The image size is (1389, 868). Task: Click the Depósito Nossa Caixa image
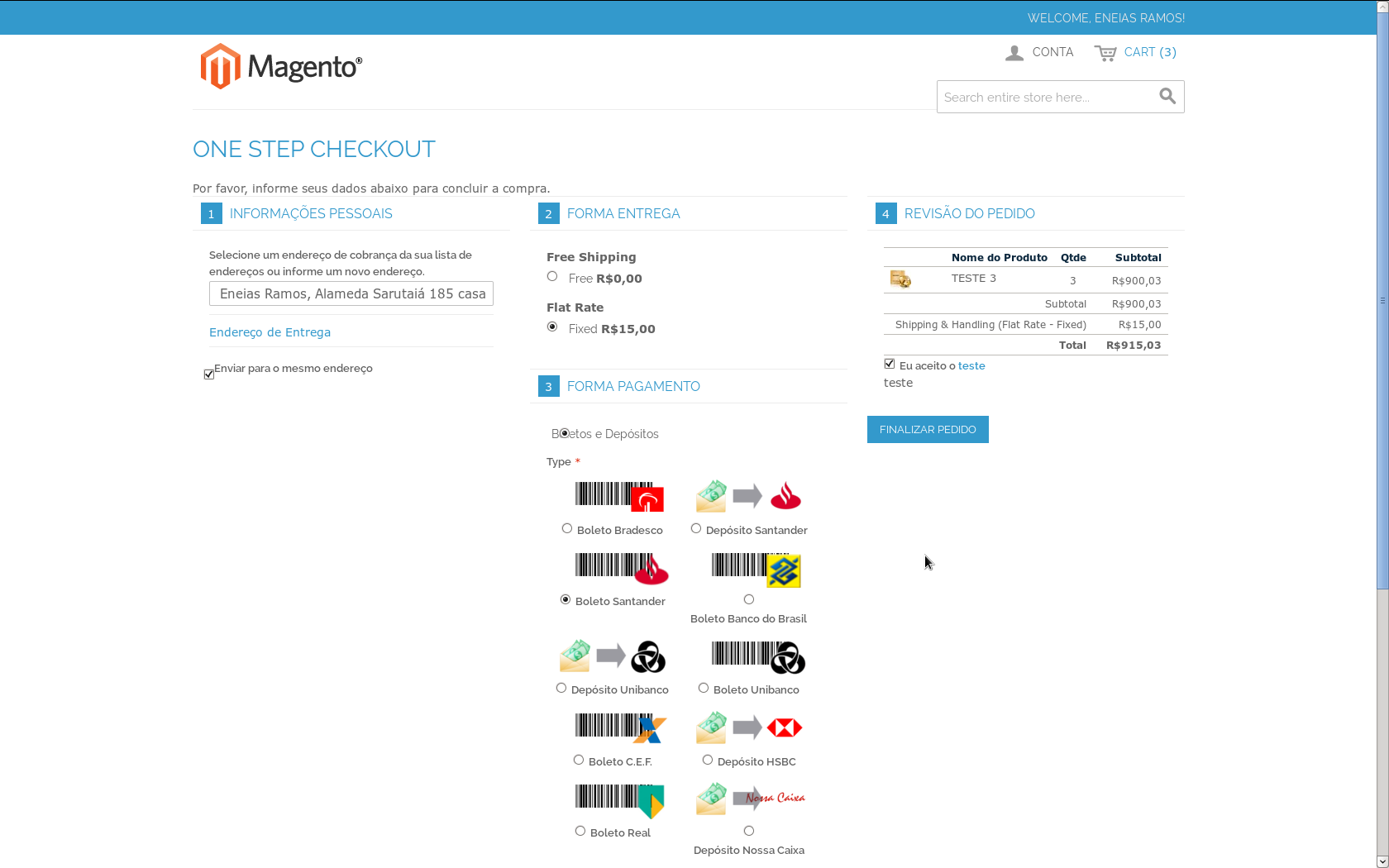[x=750, y=799]
